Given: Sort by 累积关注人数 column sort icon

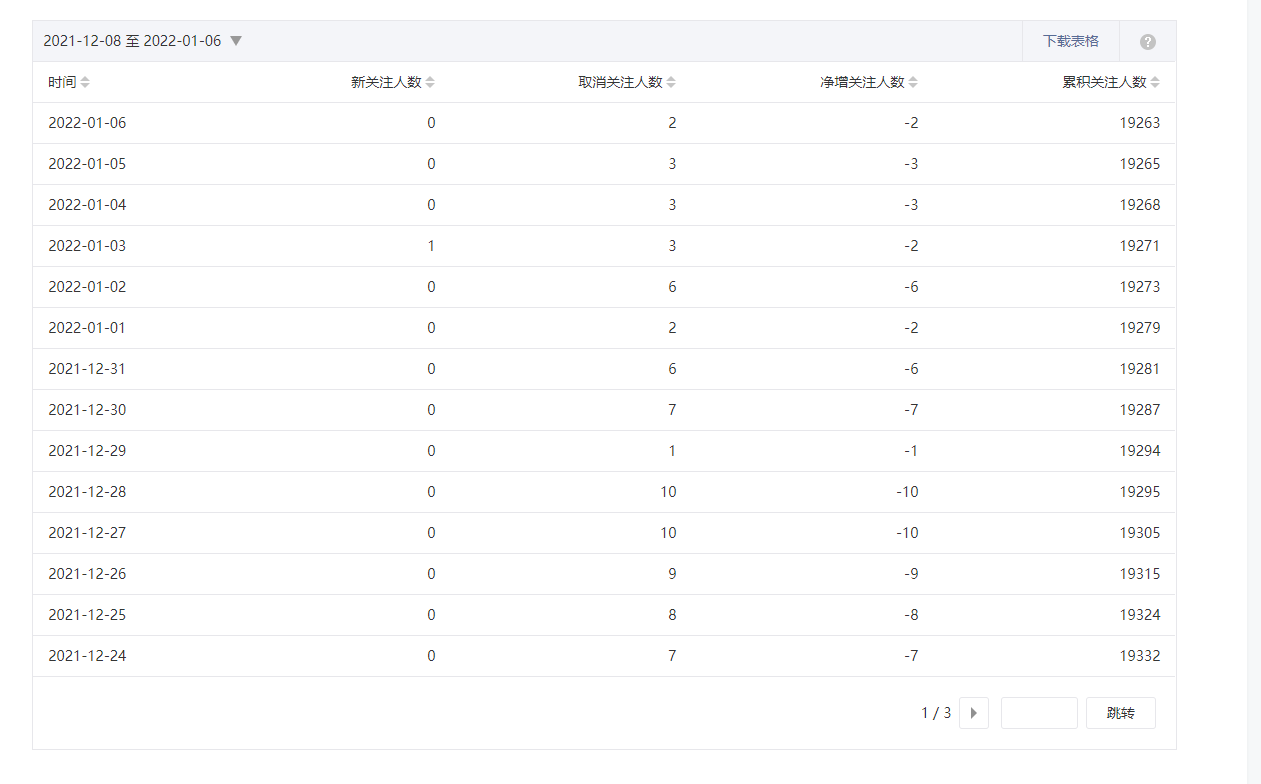Looking at the screenshot, I should point(1155,82).
